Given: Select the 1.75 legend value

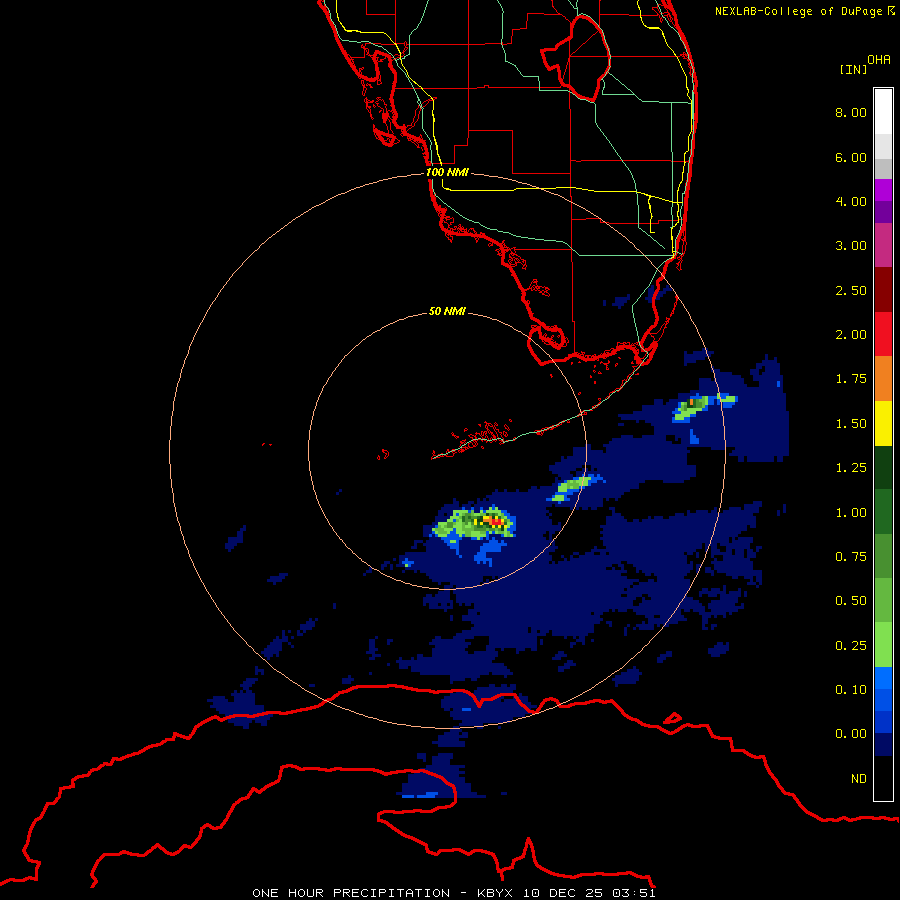Looking at the screenshot, I should [x=851, y=379].
